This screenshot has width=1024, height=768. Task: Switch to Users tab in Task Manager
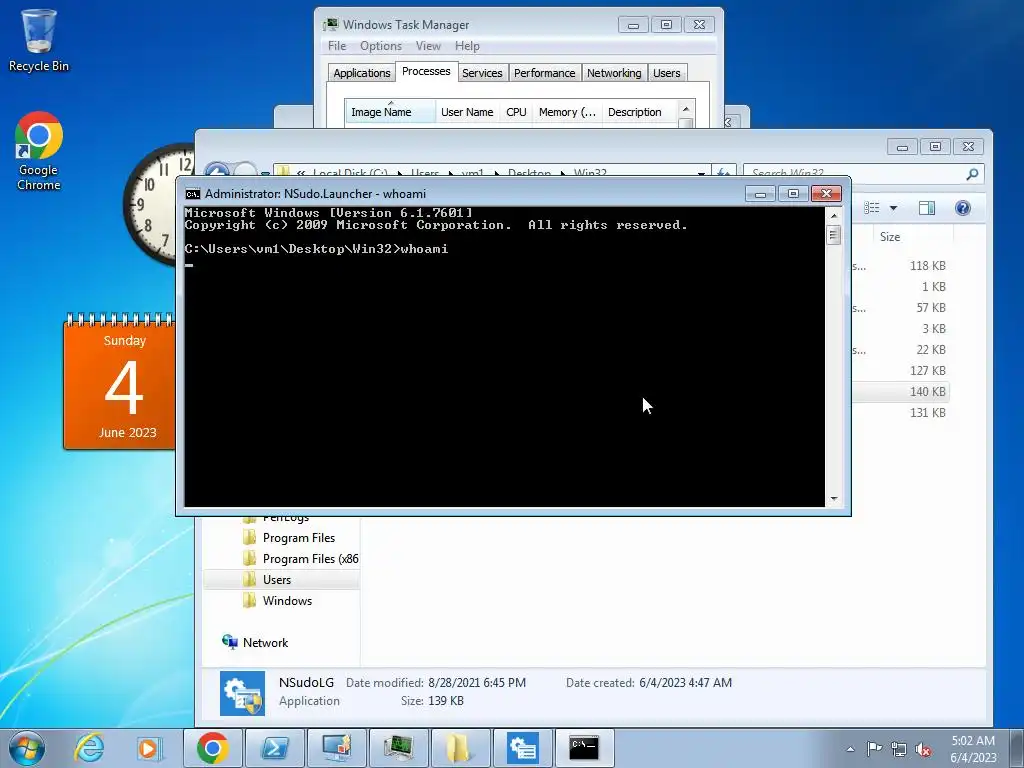(666, 73)
